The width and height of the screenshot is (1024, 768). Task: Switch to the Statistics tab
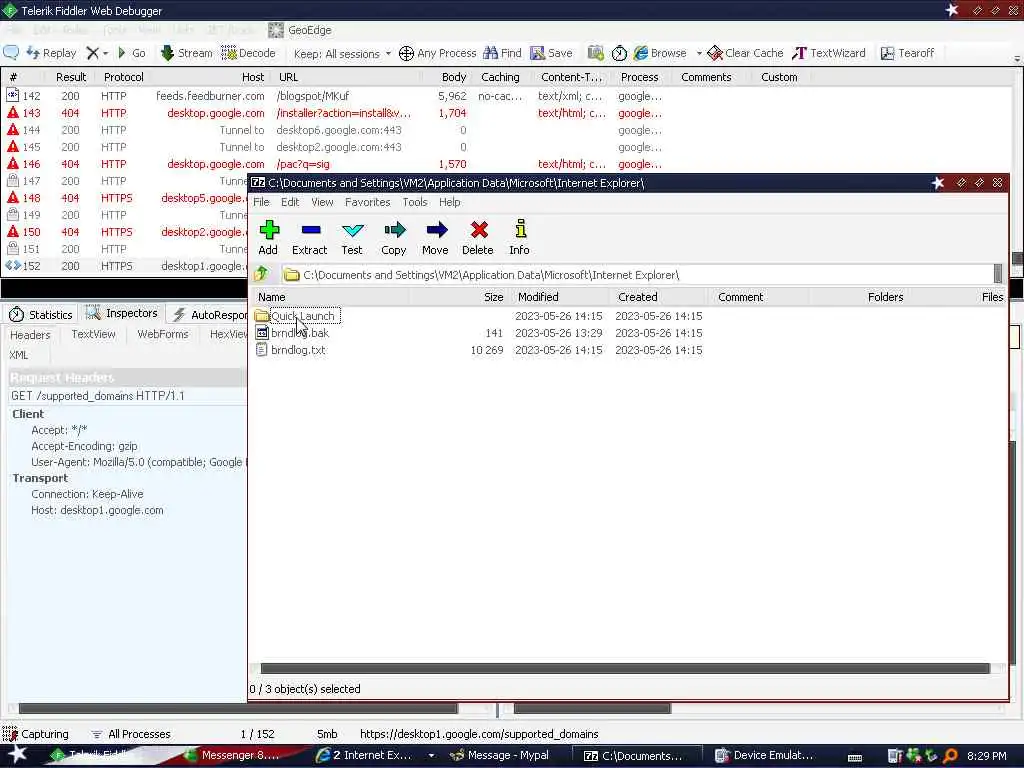click(40, 315)
